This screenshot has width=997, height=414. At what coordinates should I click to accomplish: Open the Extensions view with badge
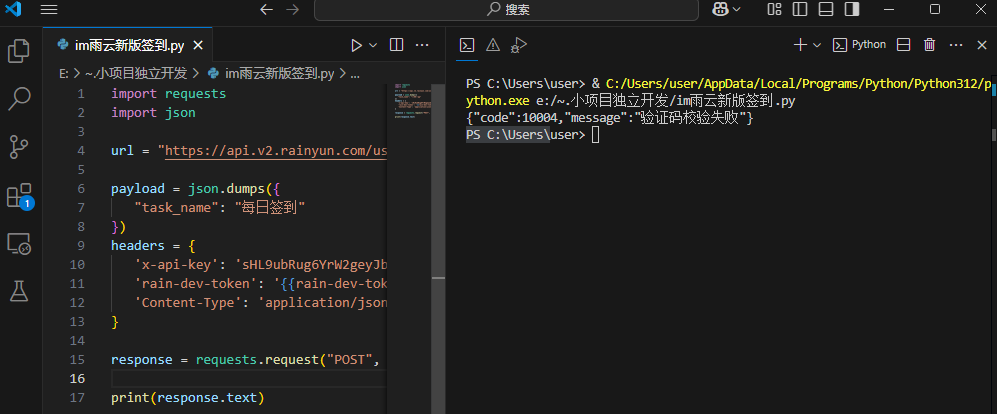[19, 195]
